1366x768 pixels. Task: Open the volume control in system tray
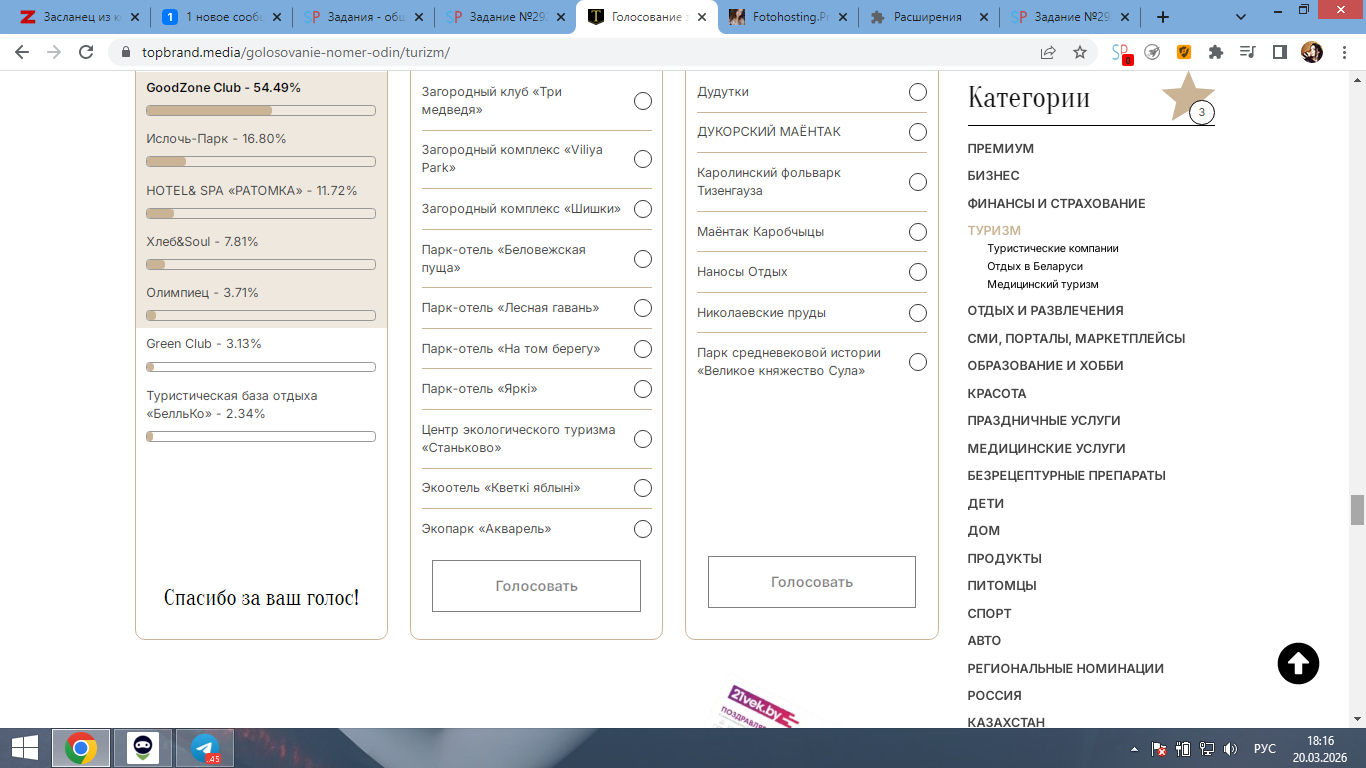pos(1230,749)
